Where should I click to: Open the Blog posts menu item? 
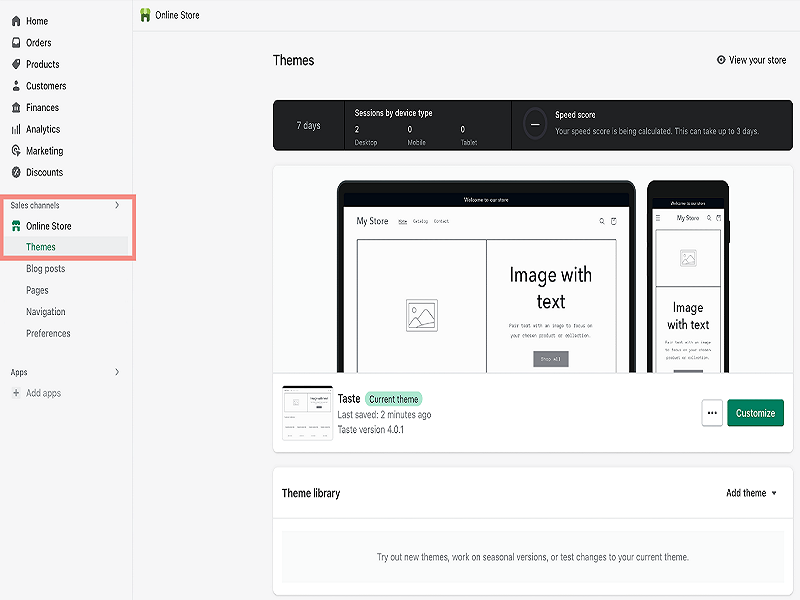click(47, 268)
